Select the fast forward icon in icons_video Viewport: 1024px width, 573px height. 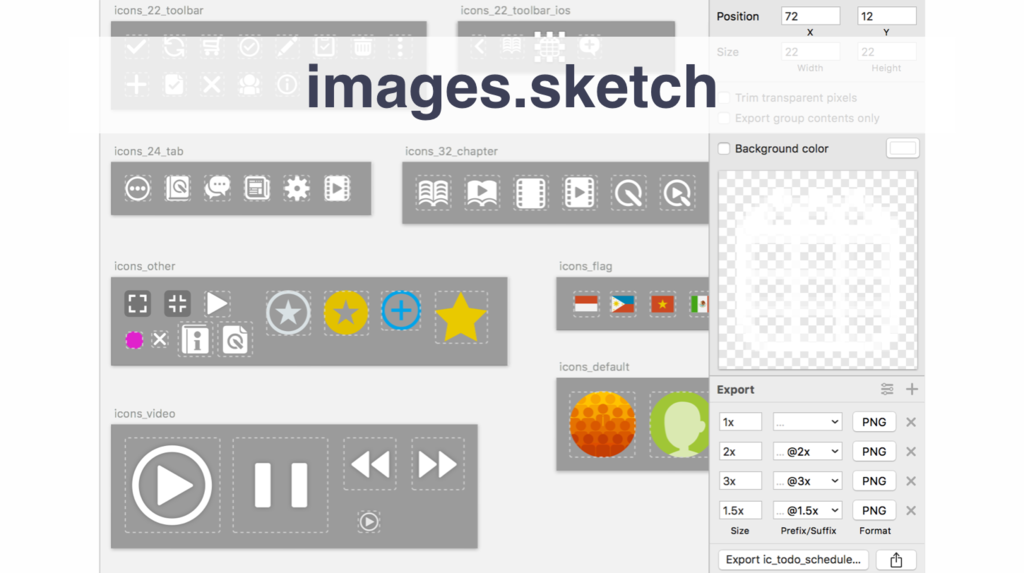[x=438, y=465]
